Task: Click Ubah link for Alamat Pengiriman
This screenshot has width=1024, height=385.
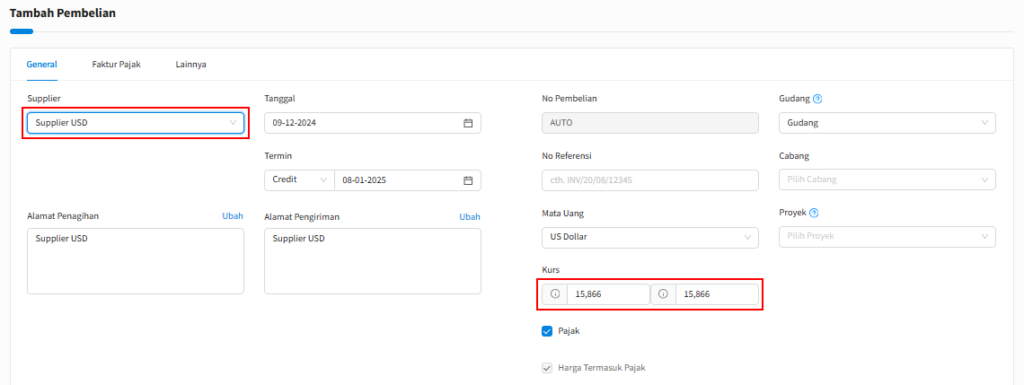Action: [470, 217]
